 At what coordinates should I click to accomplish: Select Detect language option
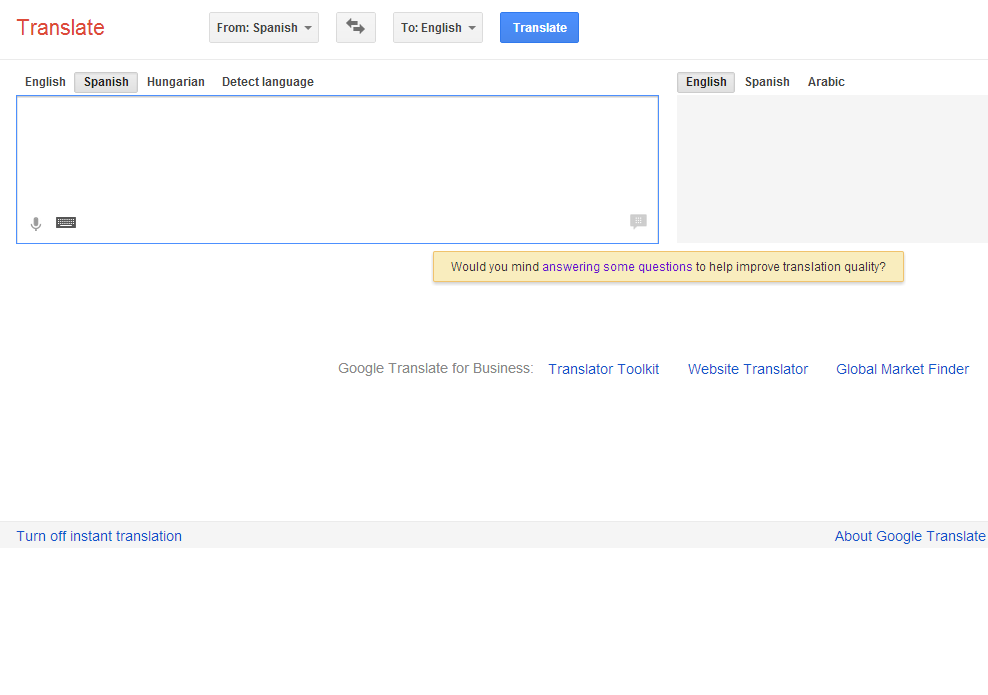pos(268,82)
